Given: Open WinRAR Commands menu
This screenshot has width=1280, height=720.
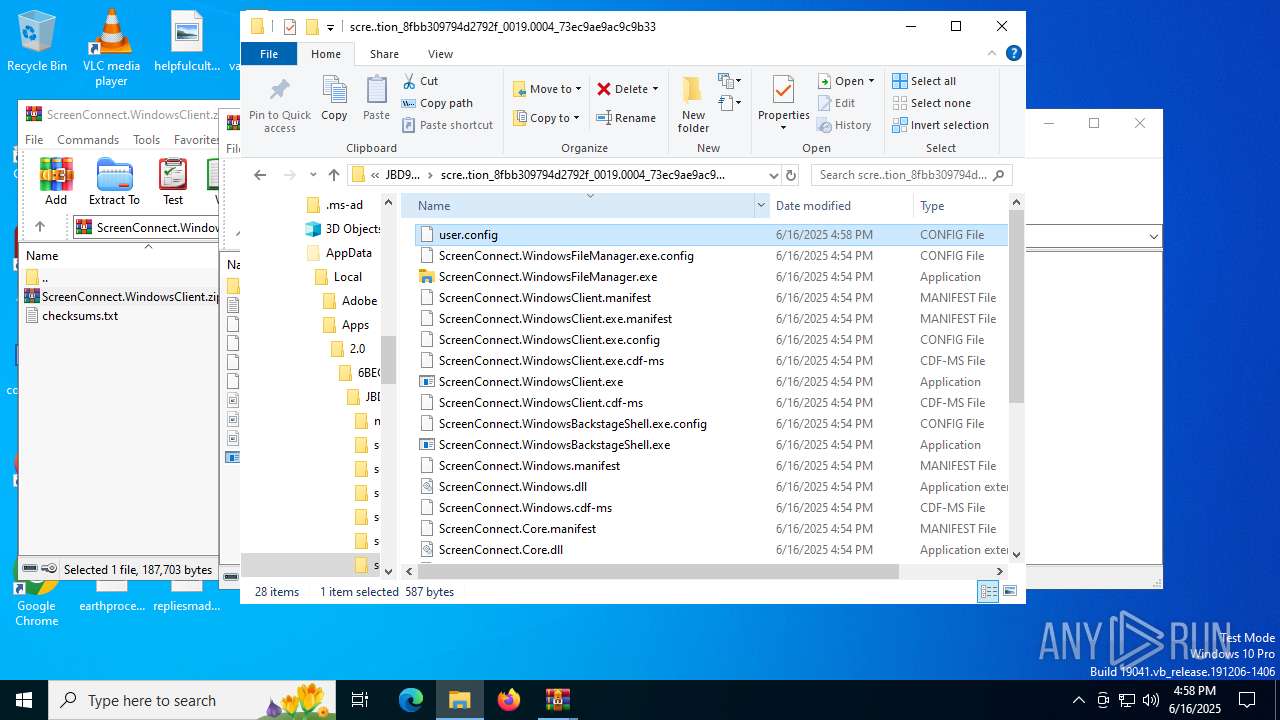Looking at the screenshot, I should coord(88,140).
